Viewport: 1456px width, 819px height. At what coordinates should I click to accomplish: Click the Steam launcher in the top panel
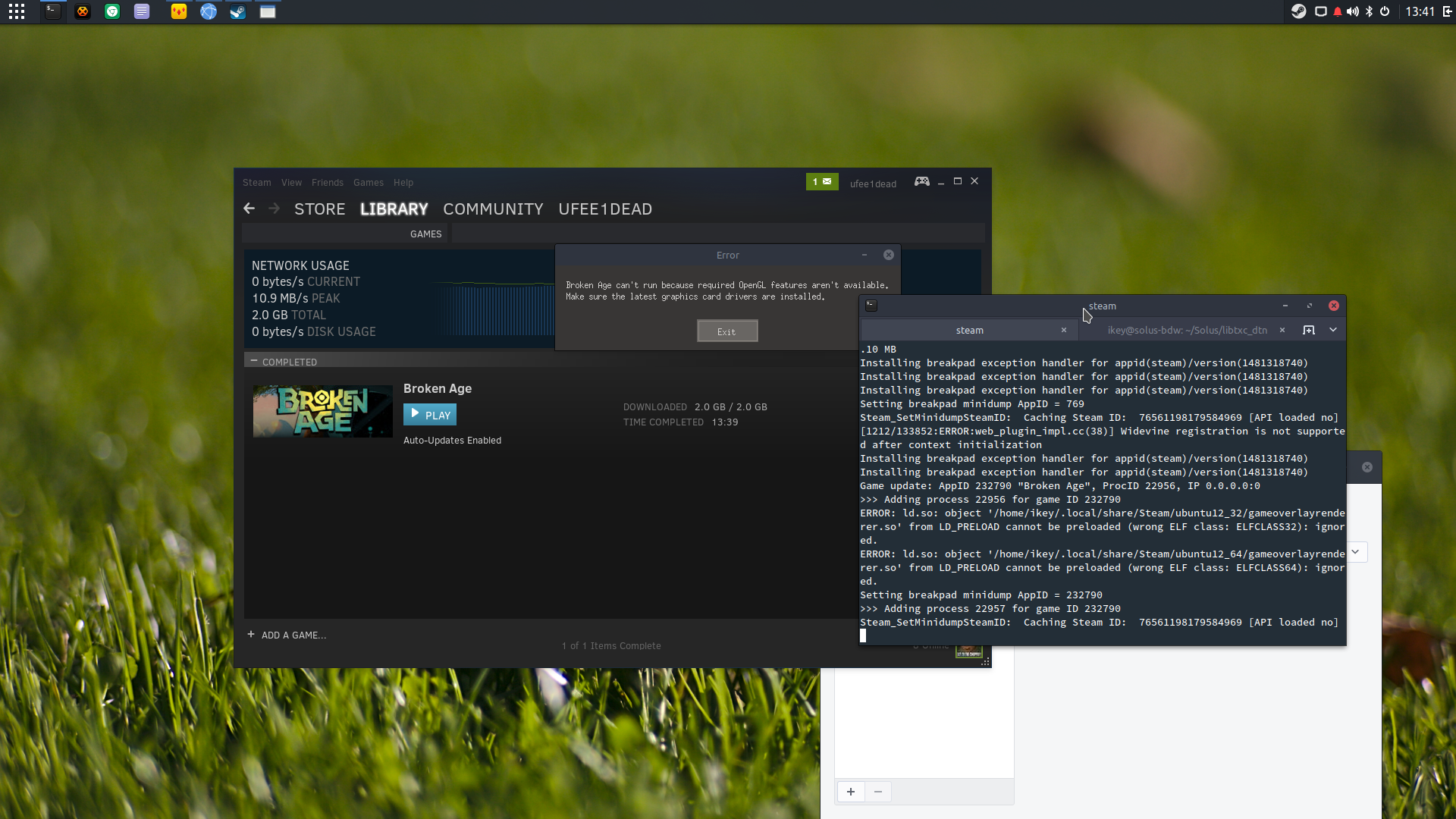238,11
